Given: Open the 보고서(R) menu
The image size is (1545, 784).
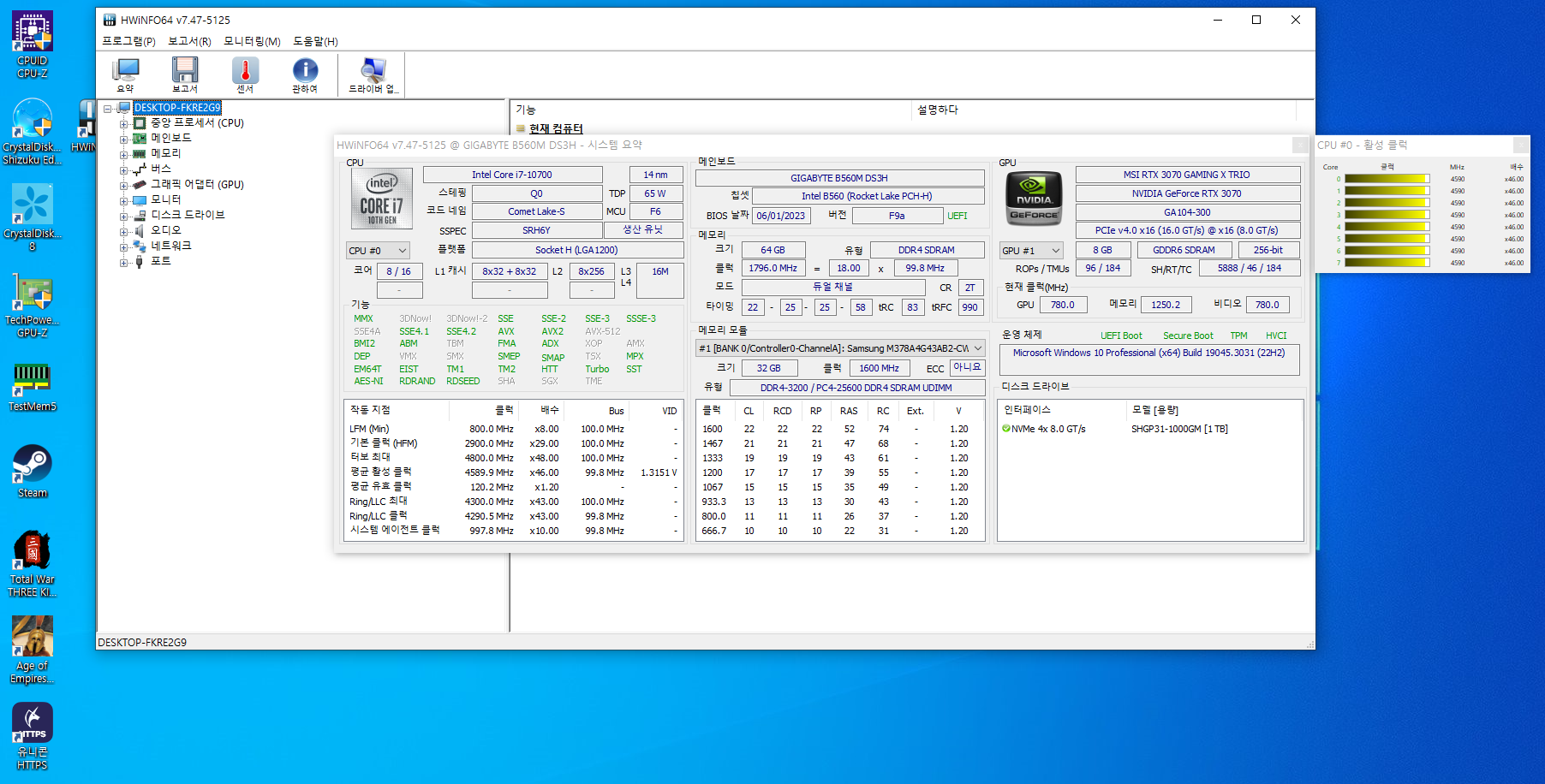Looking at the screenshot, I should [189, 41].
